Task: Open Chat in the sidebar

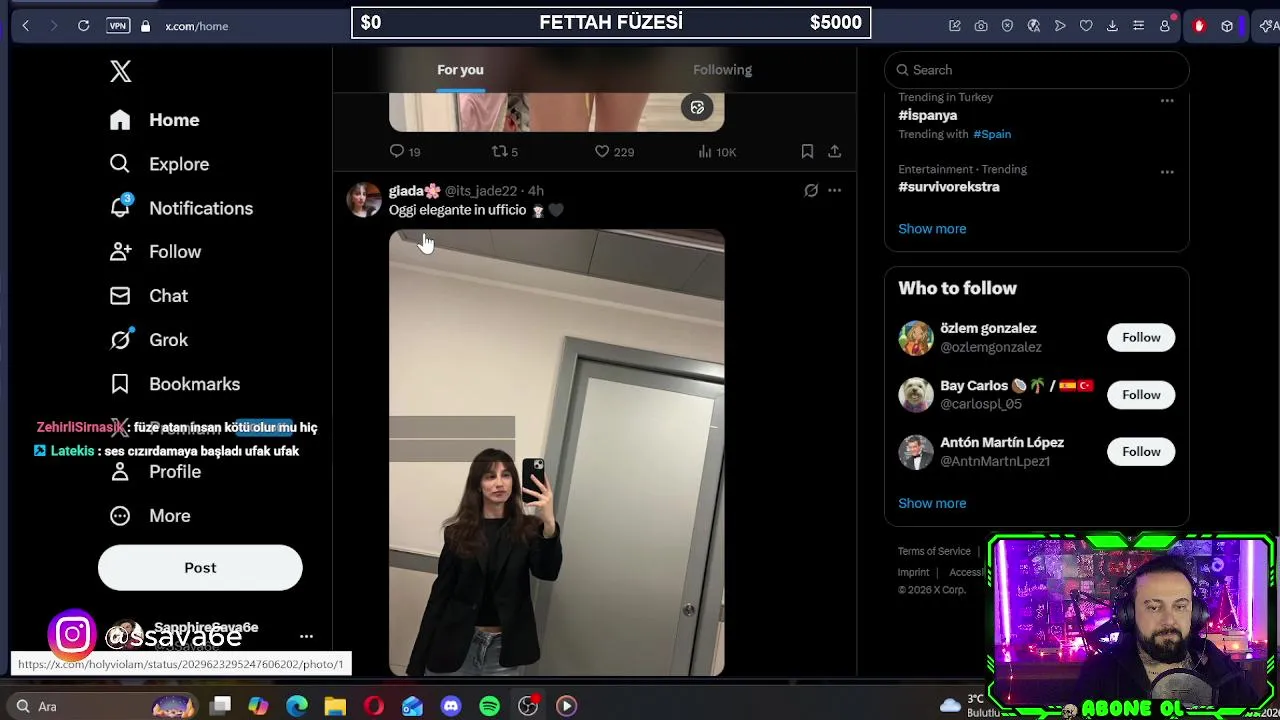Action: click(x=149, y=296)
